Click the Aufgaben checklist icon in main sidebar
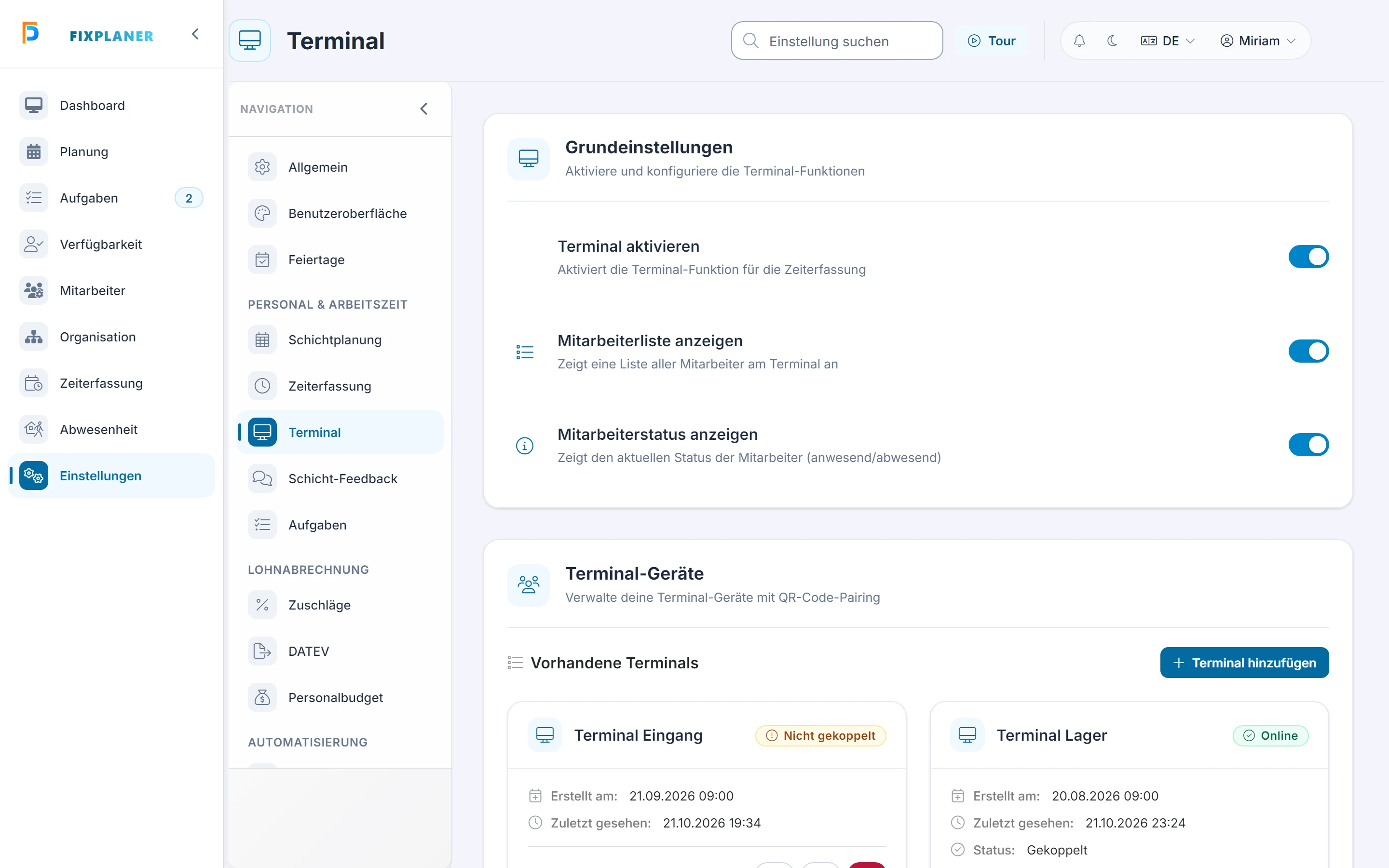Viewport: 1389px width, 868px height. tap(34, 198)
